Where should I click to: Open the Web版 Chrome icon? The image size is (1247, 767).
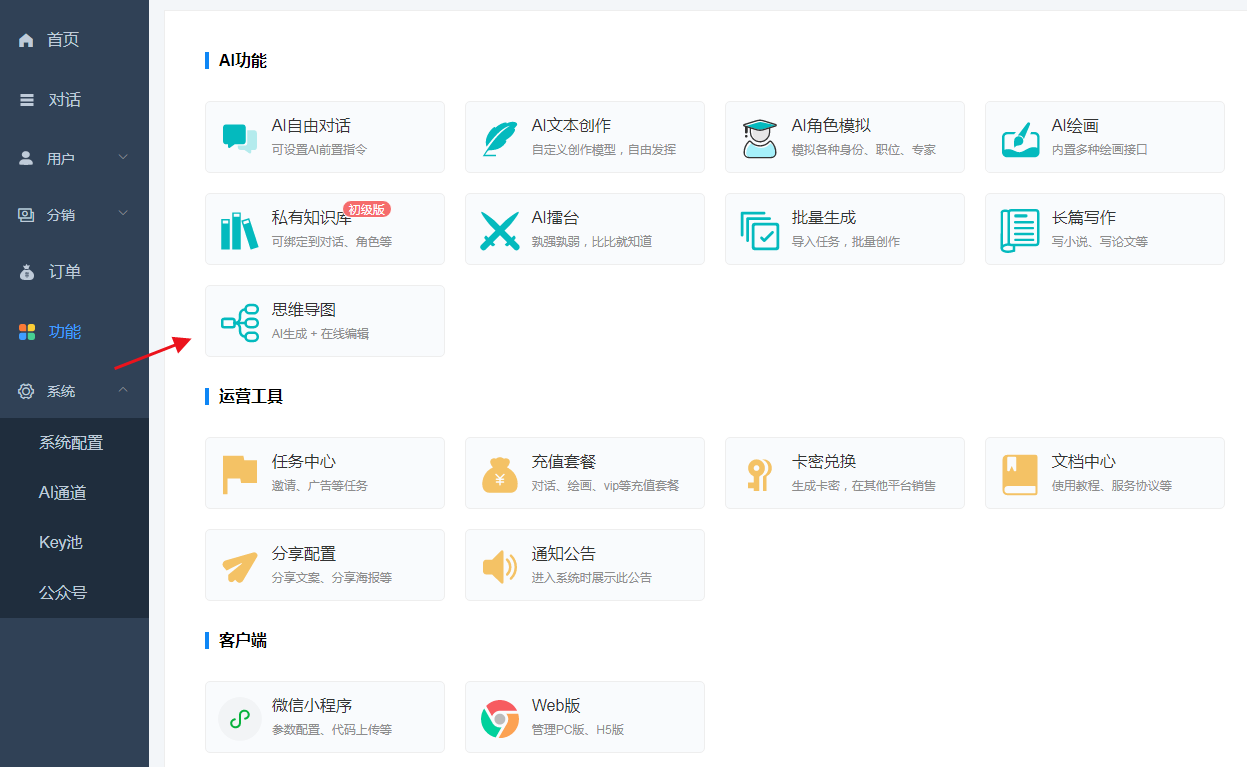(500, 716)
